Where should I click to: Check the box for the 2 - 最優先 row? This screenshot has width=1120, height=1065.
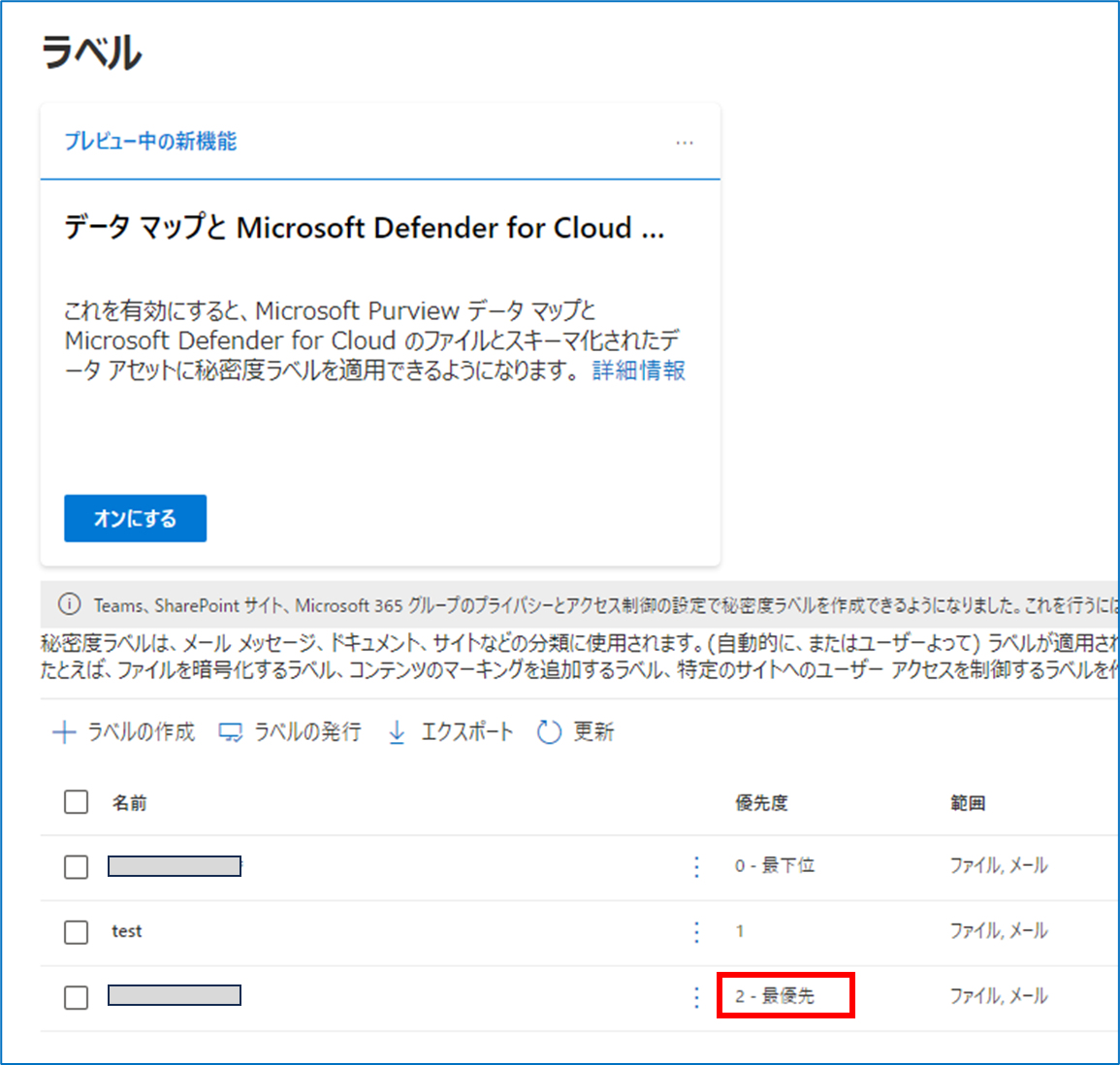point(76,997)
